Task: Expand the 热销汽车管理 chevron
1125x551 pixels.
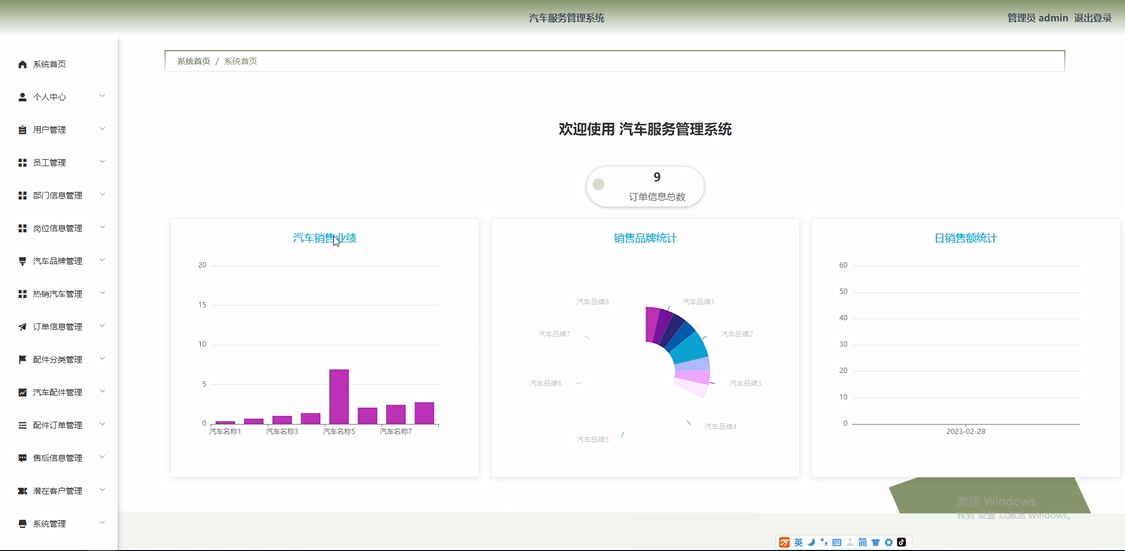Action: tap(103, 293)
